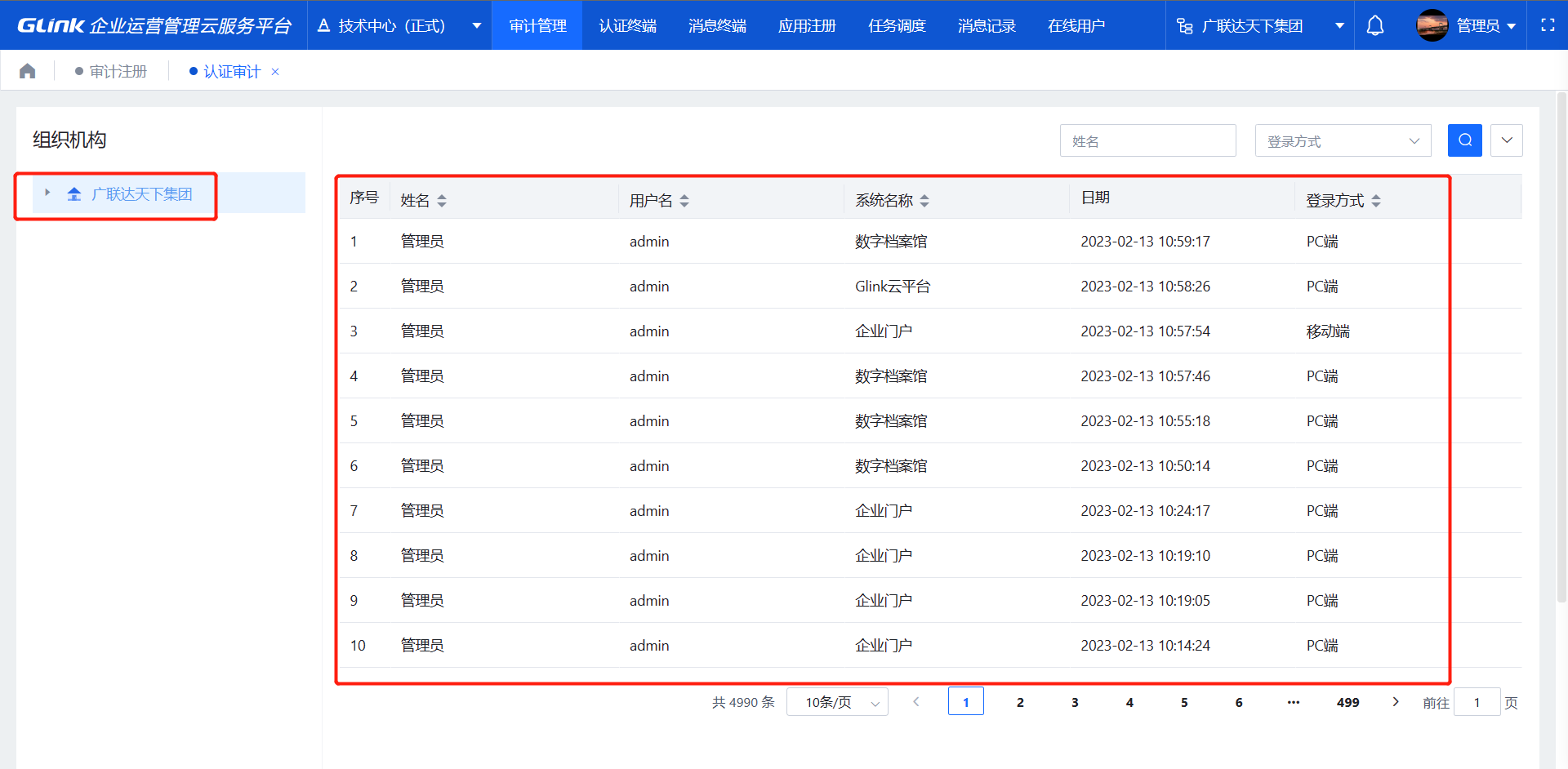The image size is (1568, 769).
Task: Close the 认证审计 tab
Action: pos(275,72)
